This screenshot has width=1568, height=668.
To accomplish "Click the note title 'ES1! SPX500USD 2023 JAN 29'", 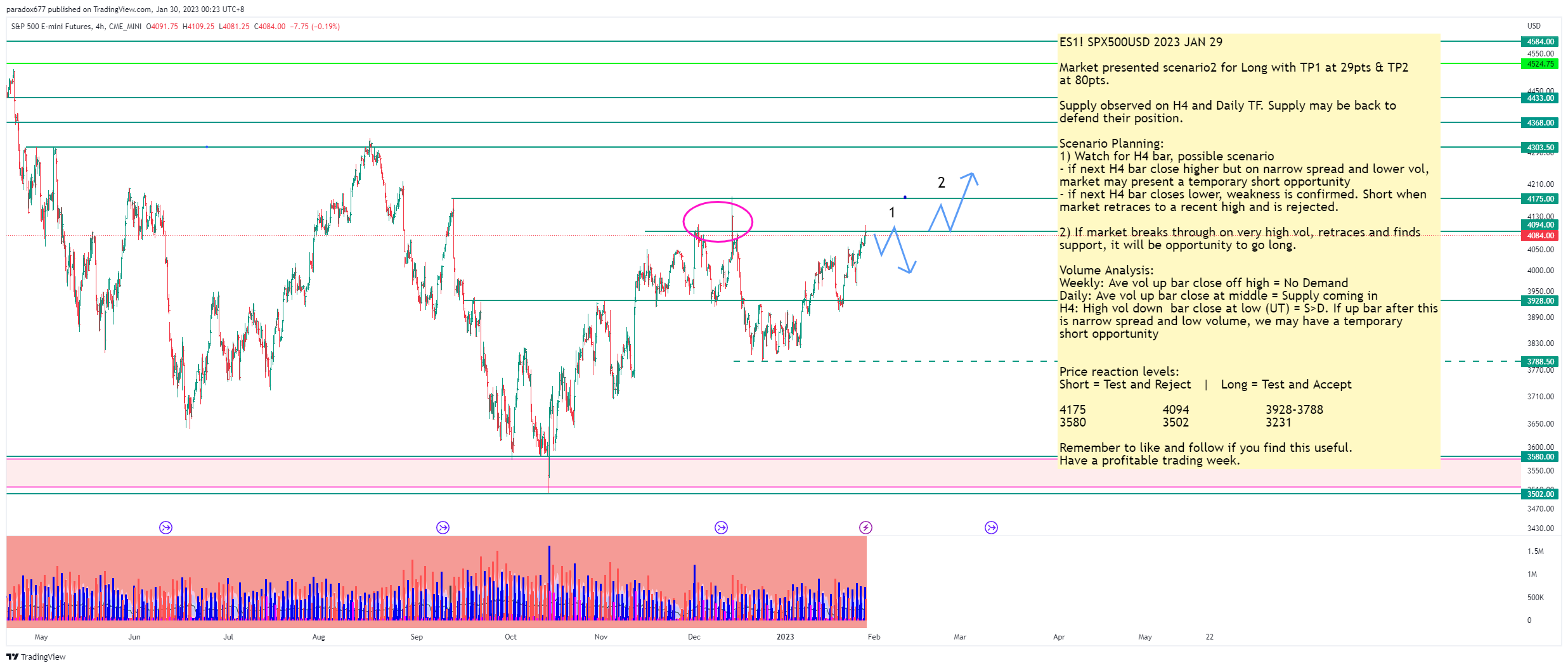I will pyautogui.click(x=1141, y=42).
